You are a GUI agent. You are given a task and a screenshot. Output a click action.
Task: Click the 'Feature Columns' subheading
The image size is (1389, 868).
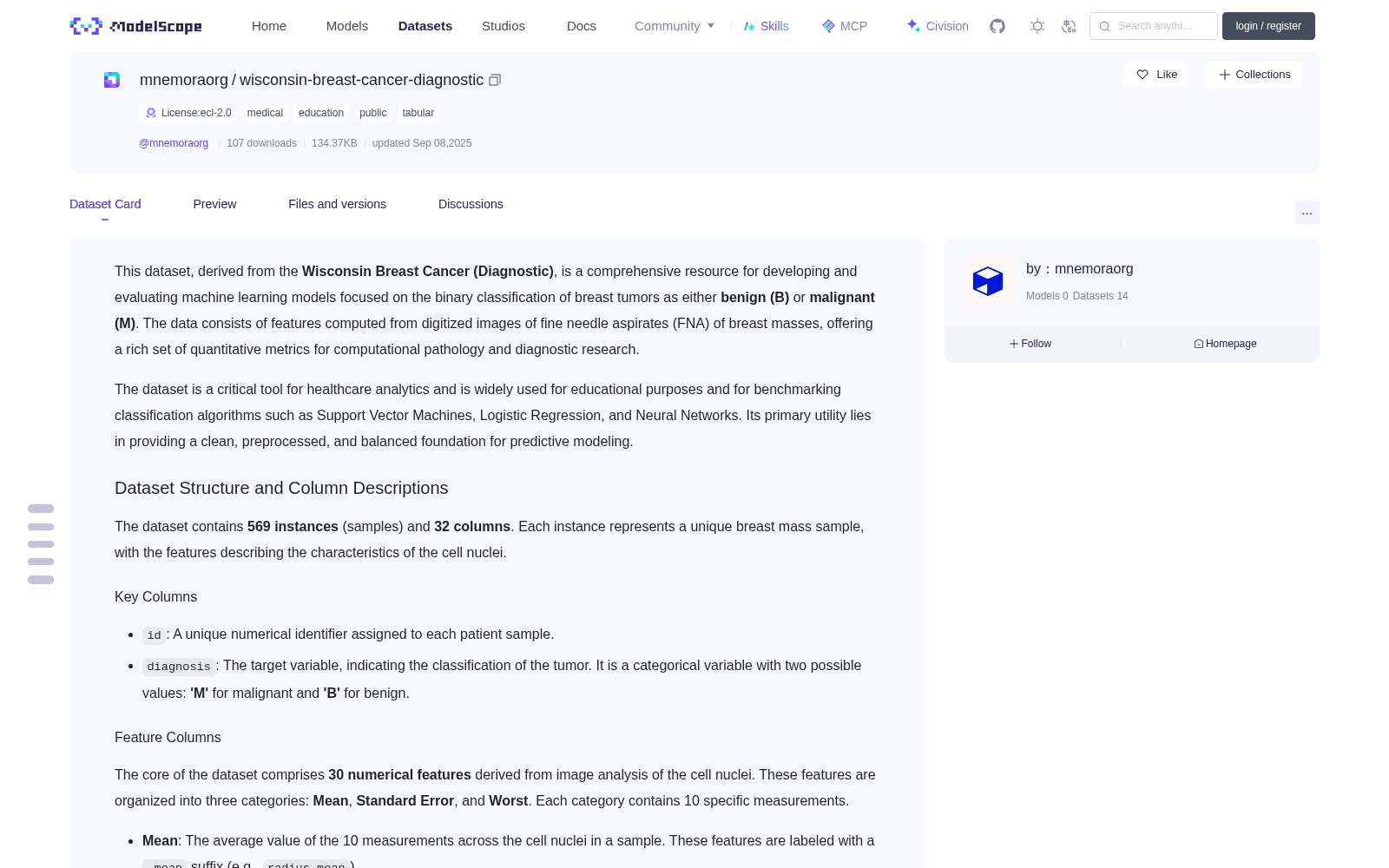(x=168, y=737)
